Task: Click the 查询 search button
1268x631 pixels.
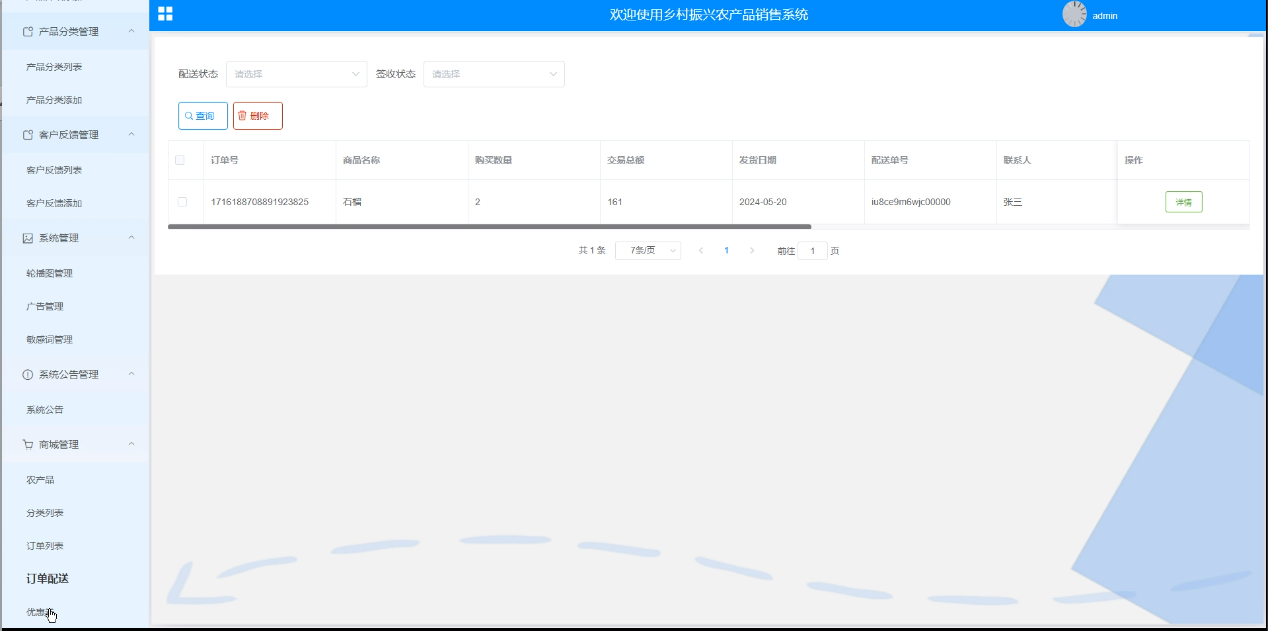Action: pos(203,116)
